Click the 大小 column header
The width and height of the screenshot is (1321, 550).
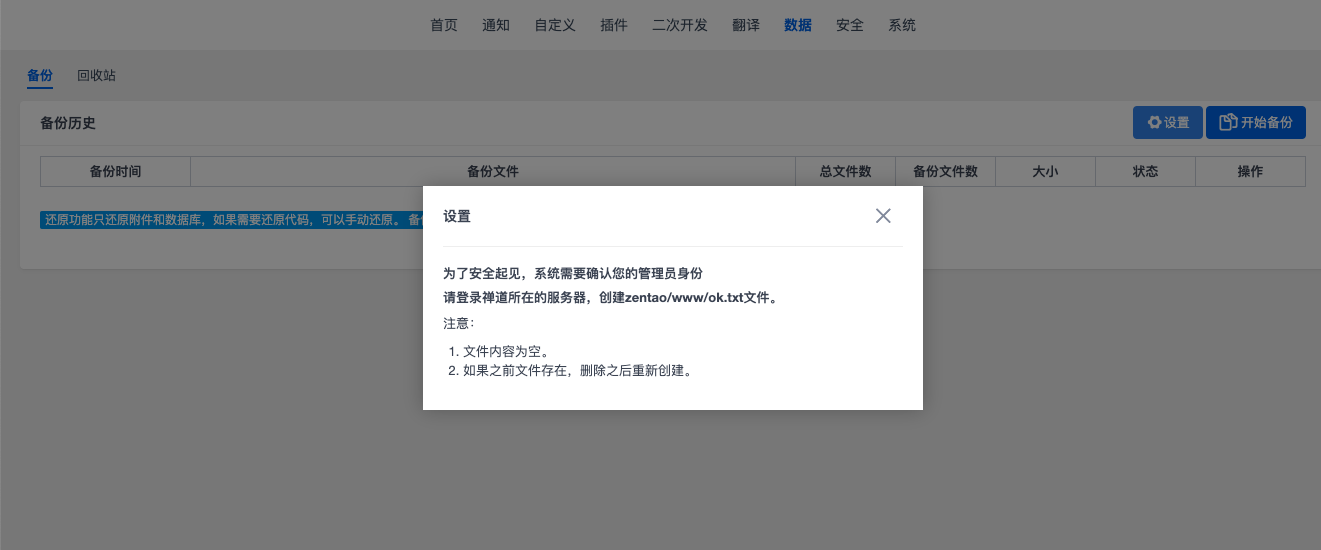tap(1046, 171)
